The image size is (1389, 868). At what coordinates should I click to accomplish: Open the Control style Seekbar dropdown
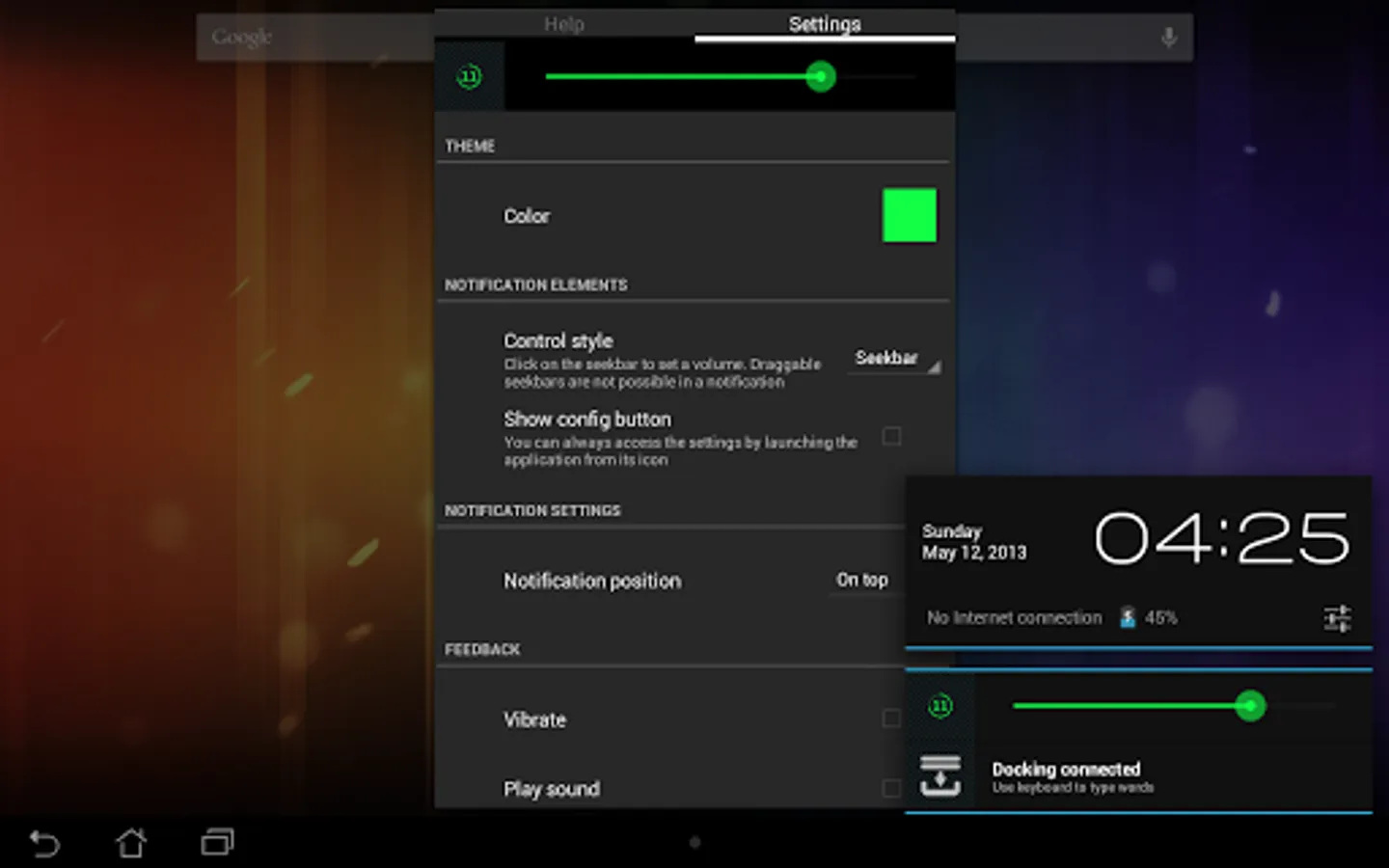pyautogui.click(x=894, y=358)
